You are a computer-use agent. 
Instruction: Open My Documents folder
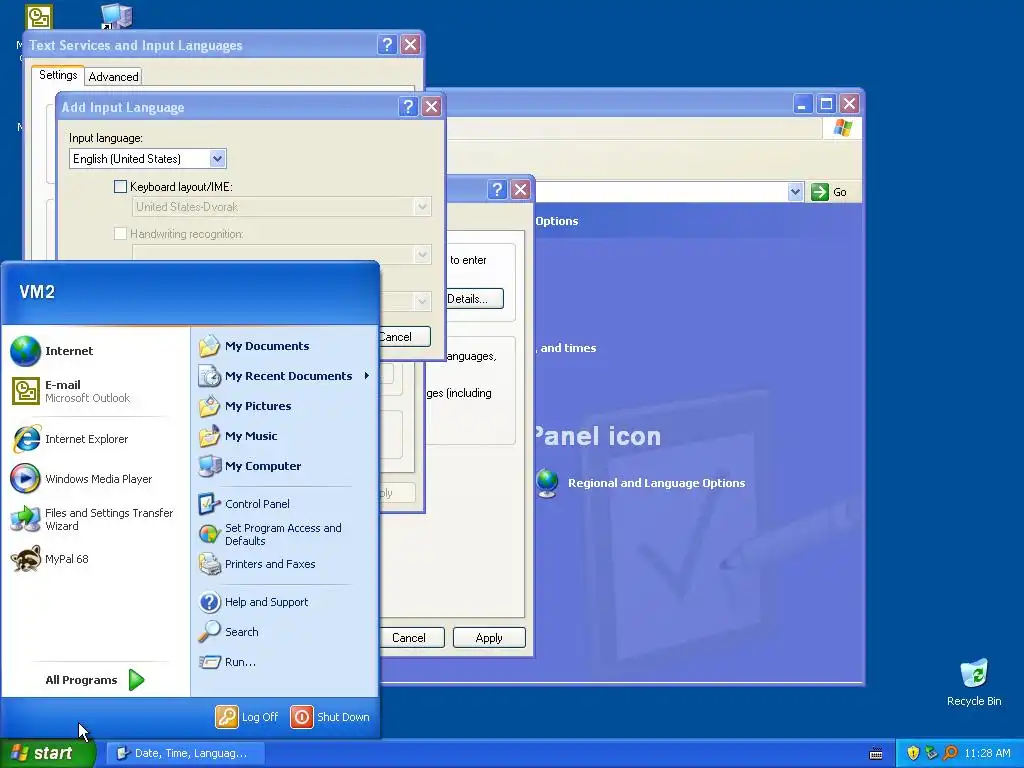255,346
